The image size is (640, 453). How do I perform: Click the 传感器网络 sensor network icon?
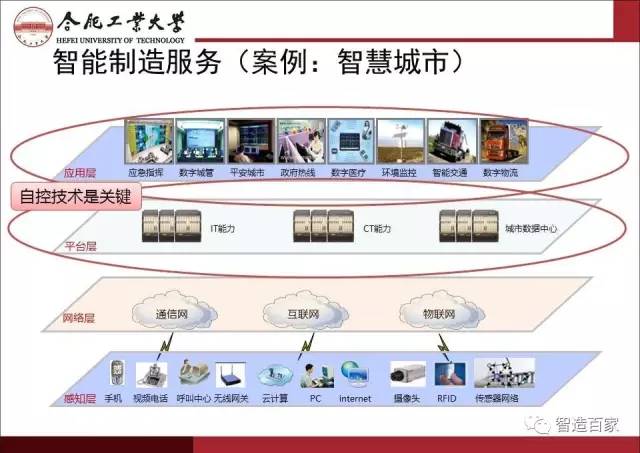(x=504, y=373)
